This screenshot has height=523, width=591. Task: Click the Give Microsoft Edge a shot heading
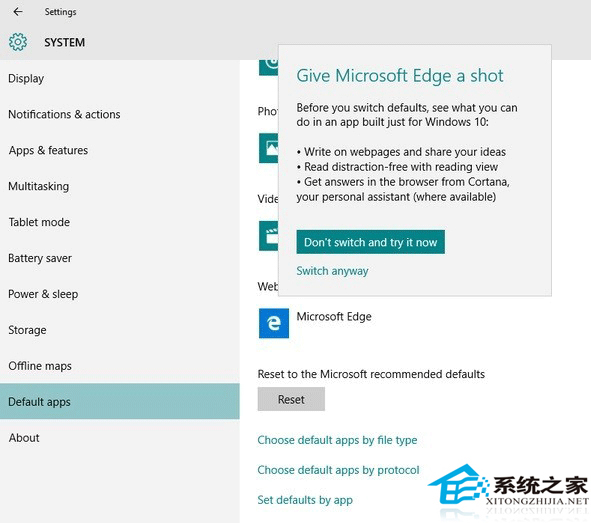(x=400, y=76)
